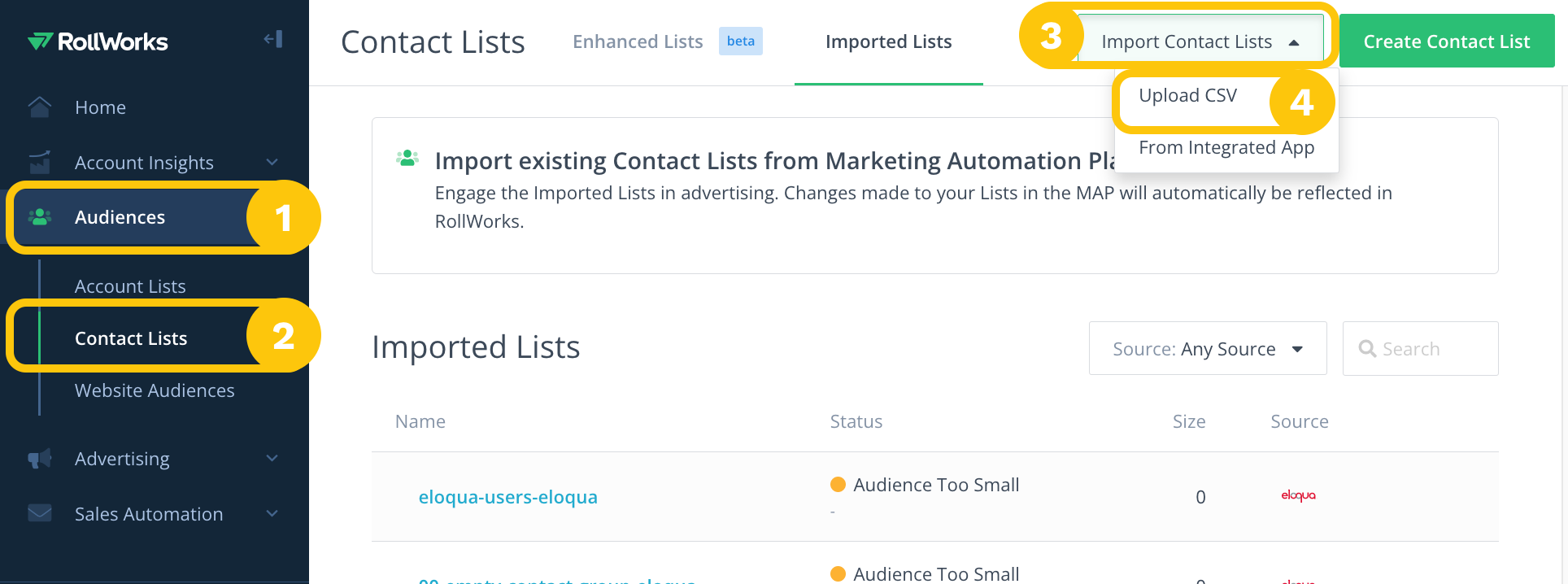This screenshot has height=584, width=1568.
Task: Click the Create Contact List button
Action: [x=1447, y=41]
